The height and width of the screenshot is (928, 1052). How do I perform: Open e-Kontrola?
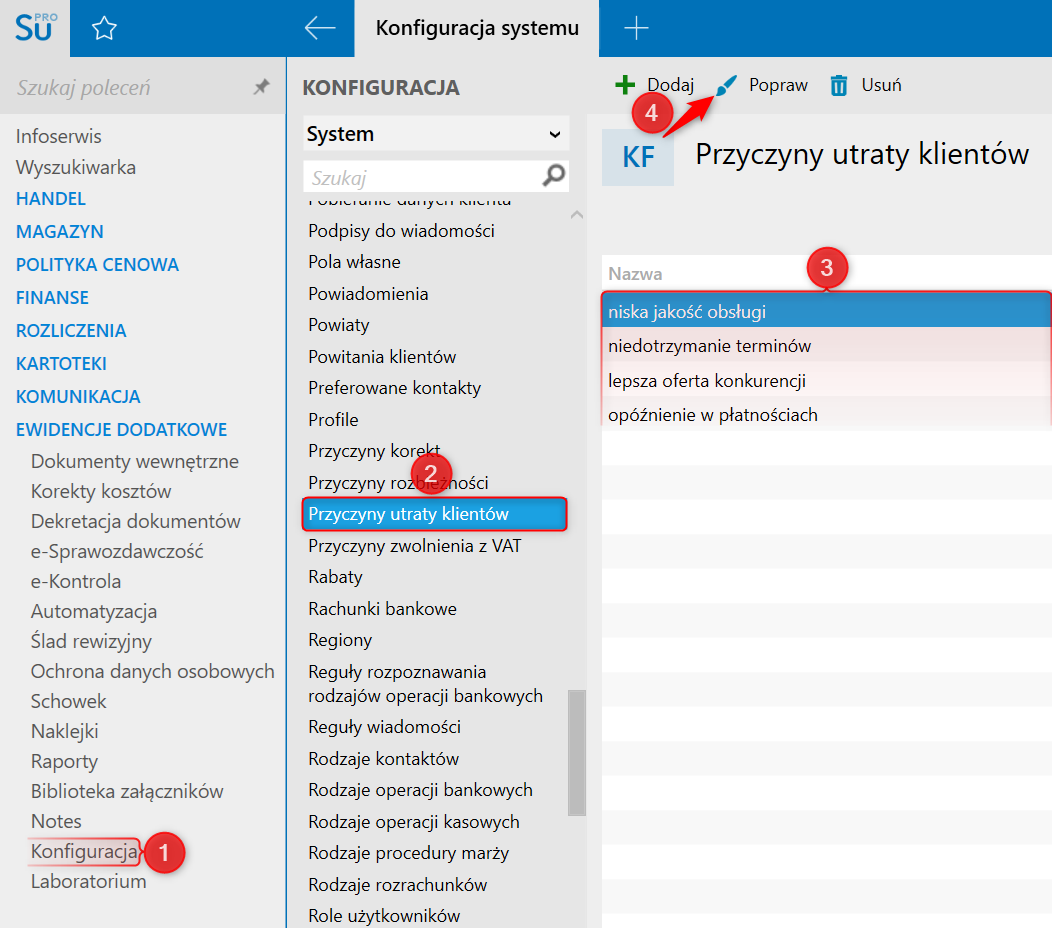(x=76, y=581)
